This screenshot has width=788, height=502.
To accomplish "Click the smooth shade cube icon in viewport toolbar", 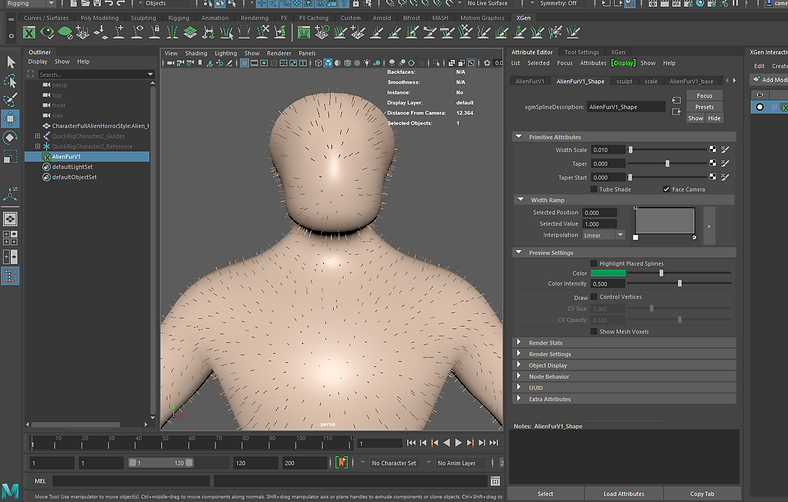I will pyautogui.click(x=328, y=63).
